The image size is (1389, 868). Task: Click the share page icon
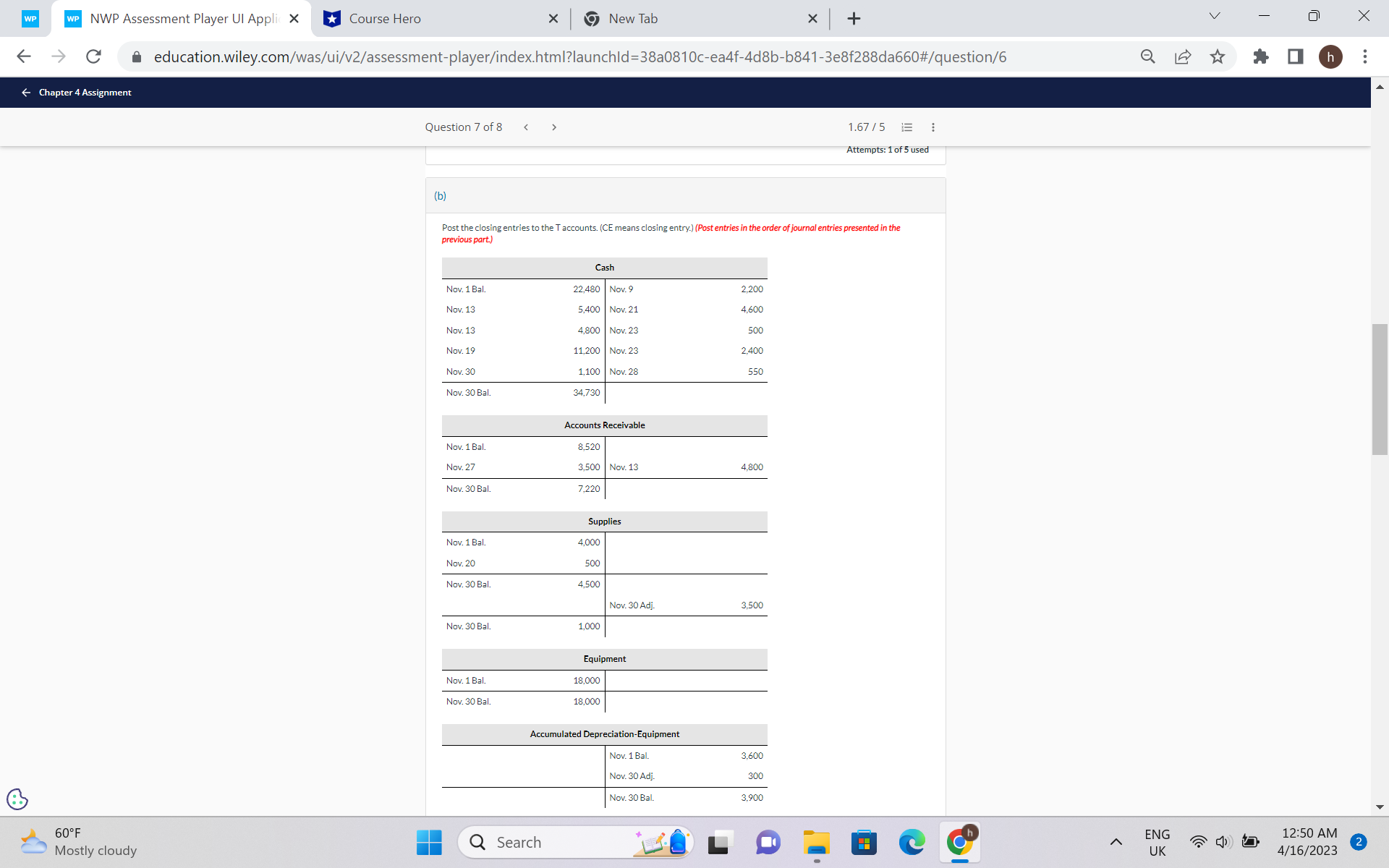(x=1183, y=56)
